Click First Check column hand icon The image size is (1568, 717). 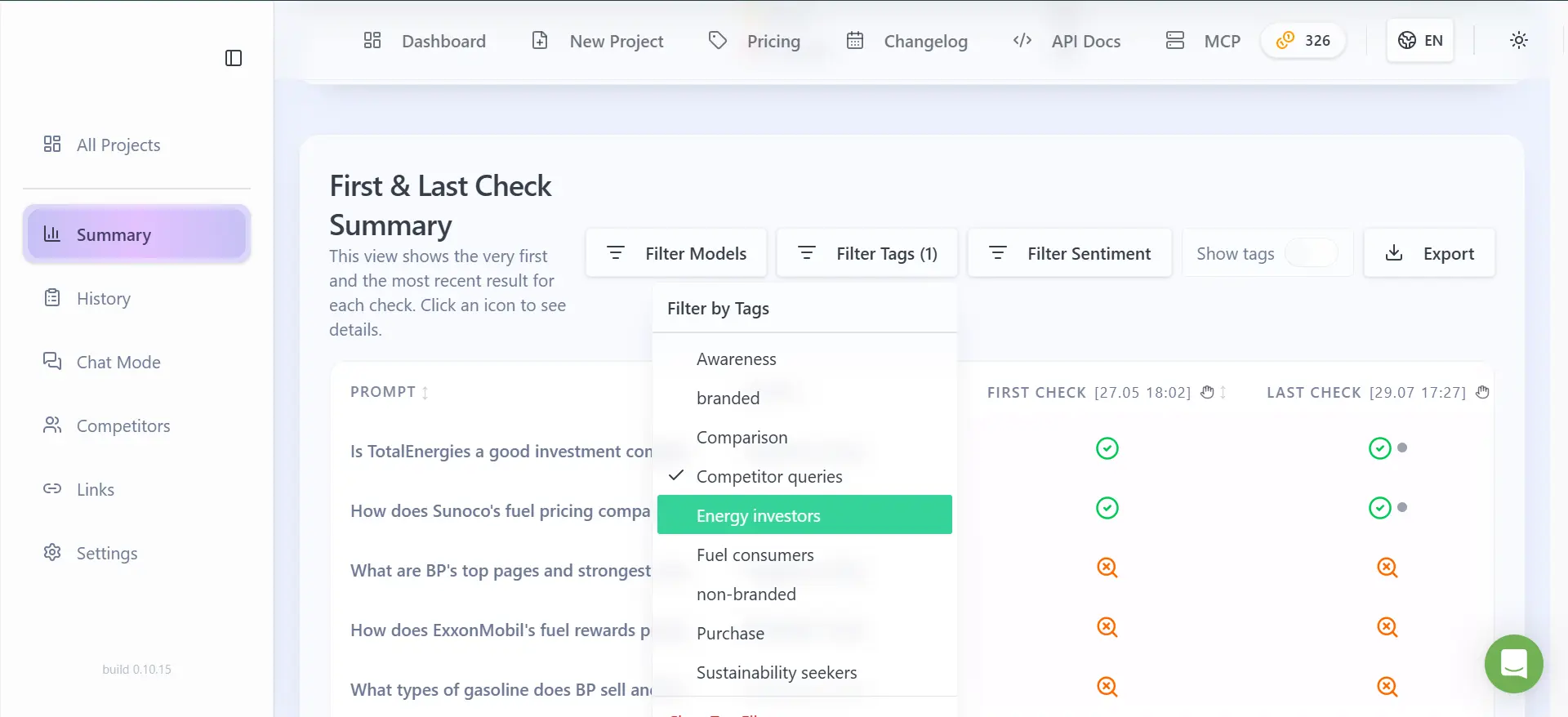[1207, 392]
